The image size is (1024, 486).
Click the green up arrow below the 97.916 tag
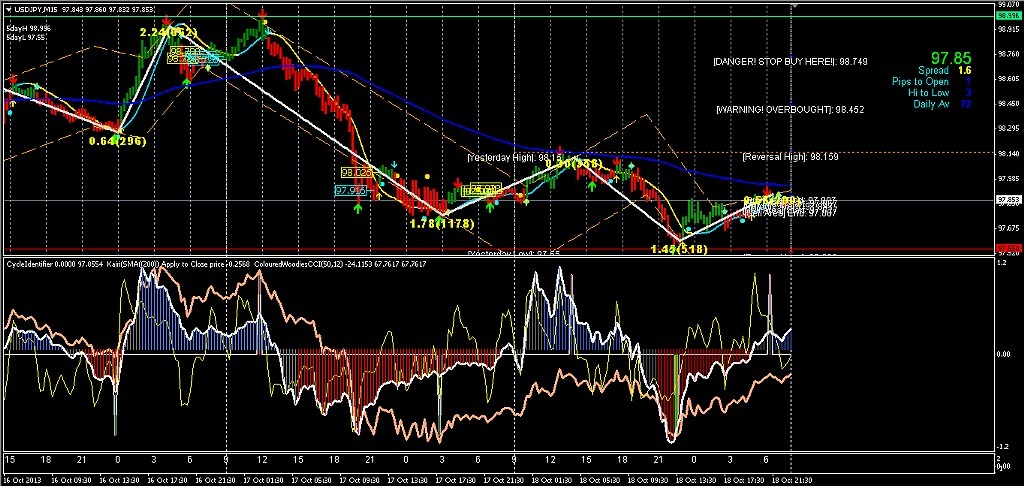click(x=358, y=208)
